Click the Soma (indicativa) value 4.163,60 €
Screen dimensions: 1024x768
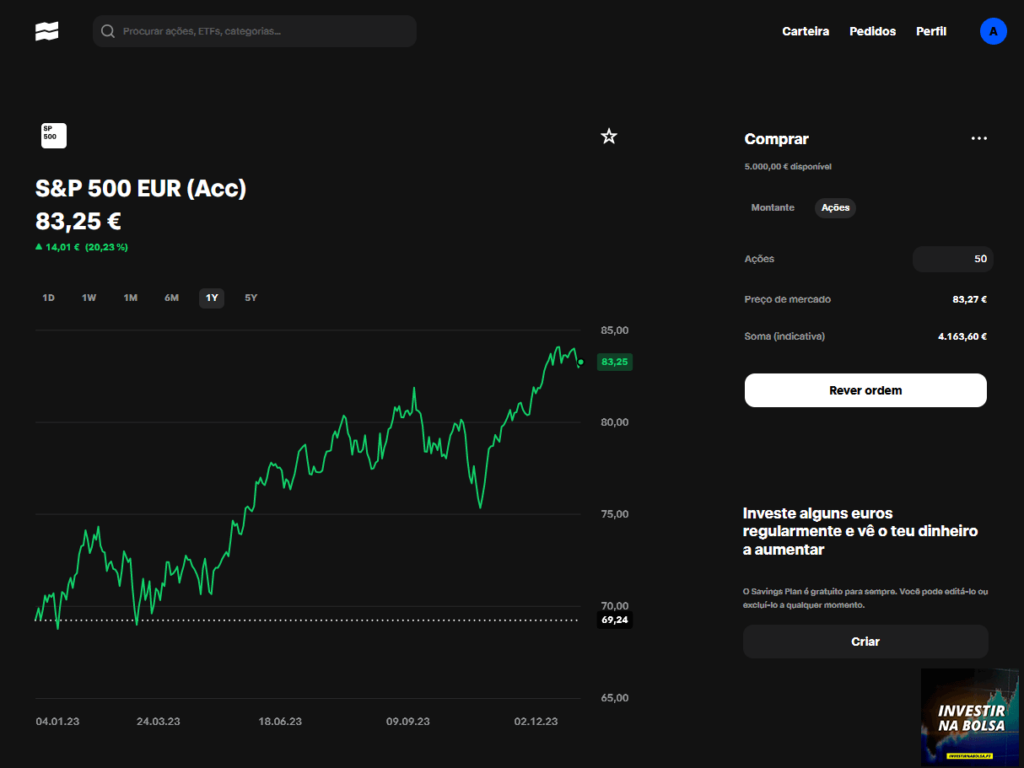tap(962, 336)
